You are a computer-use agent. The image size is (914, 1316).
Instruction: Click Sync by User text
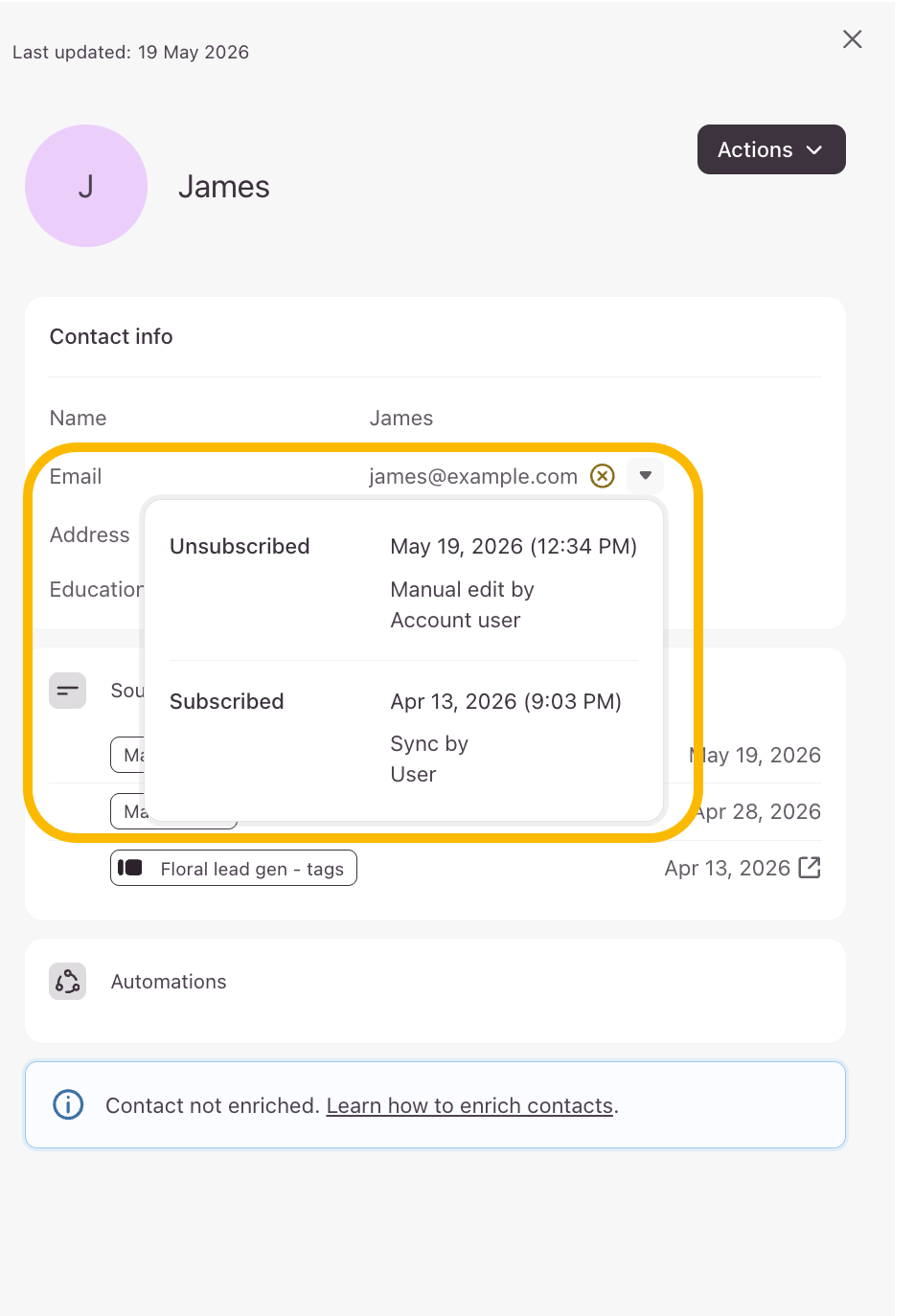point(429,759)
